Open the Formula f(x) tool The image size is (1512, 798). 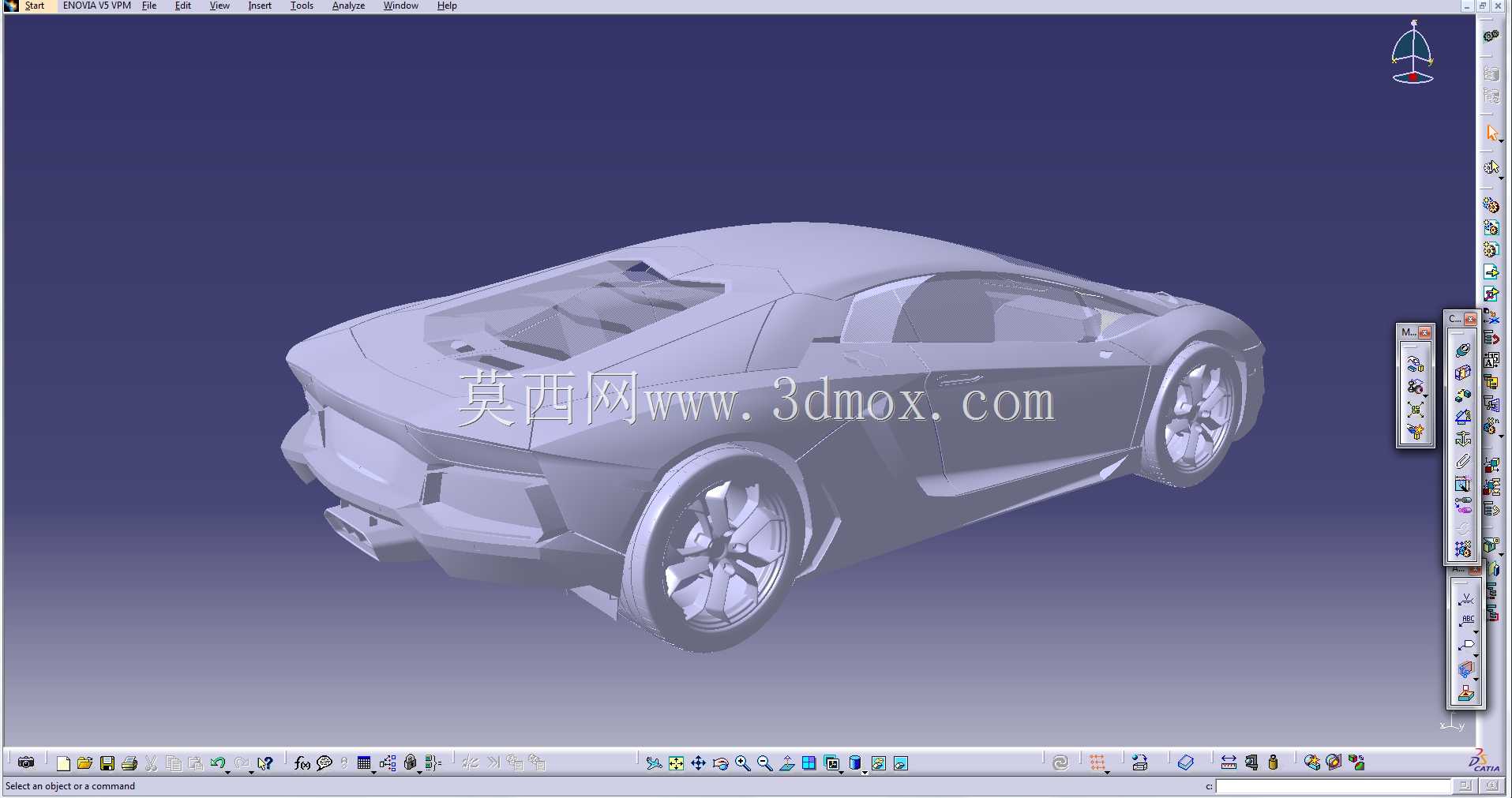302,762
